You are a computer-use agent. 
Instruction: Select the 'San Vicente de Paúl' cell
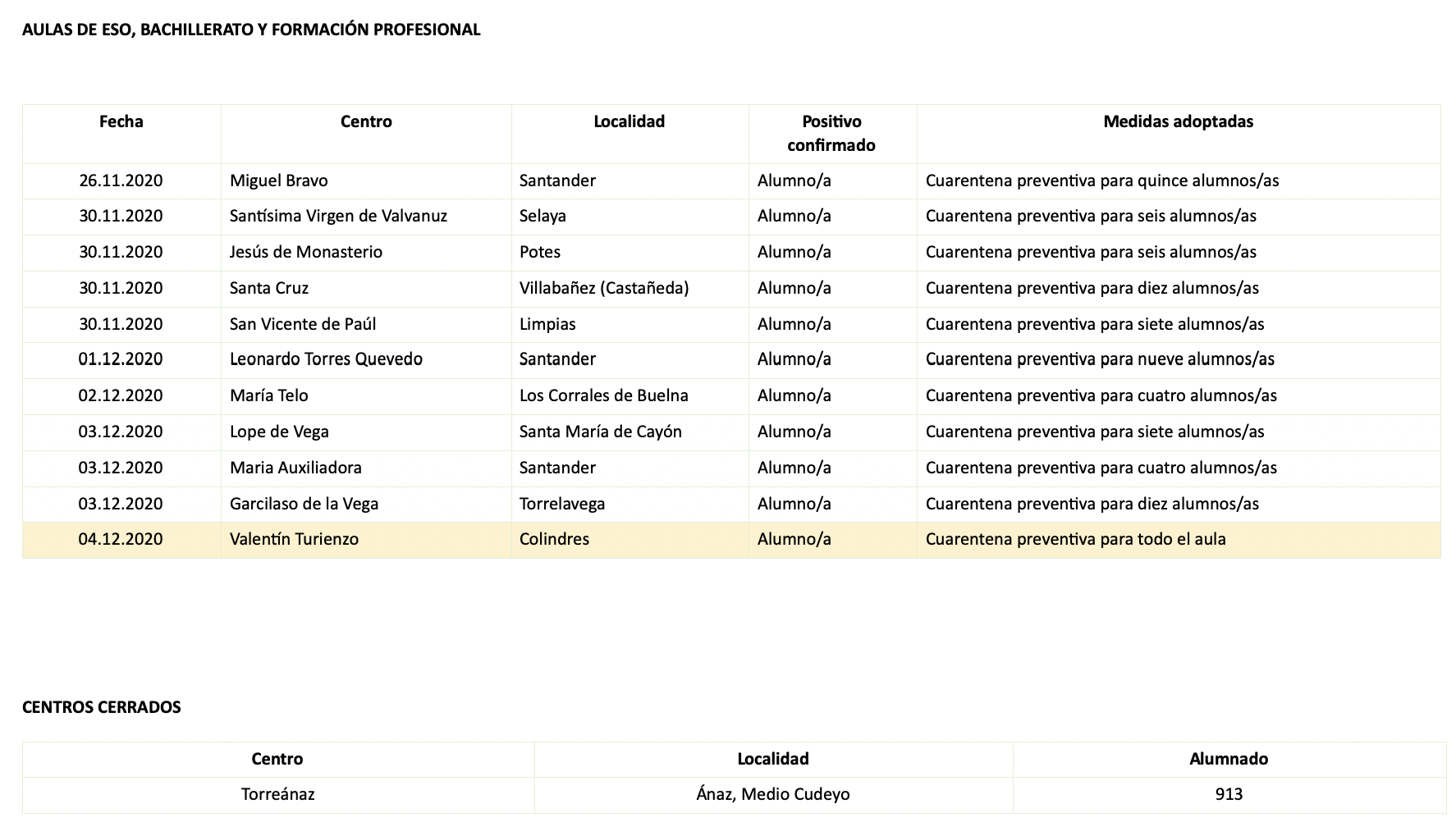click(303, 325)
